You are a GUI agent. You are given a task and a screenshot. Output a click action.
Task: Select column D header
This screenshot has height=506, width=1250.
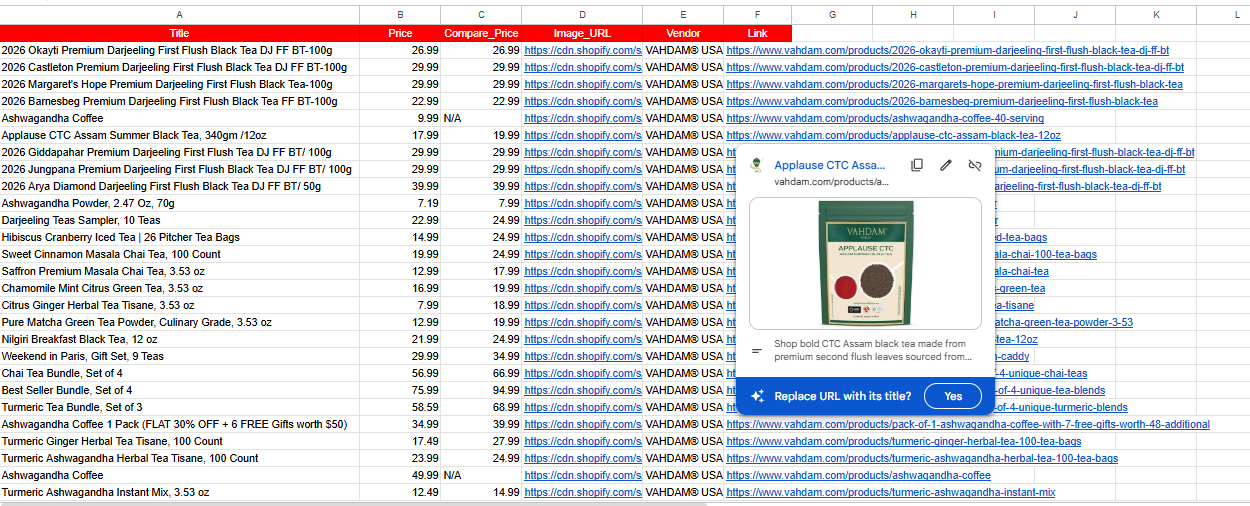582,15
